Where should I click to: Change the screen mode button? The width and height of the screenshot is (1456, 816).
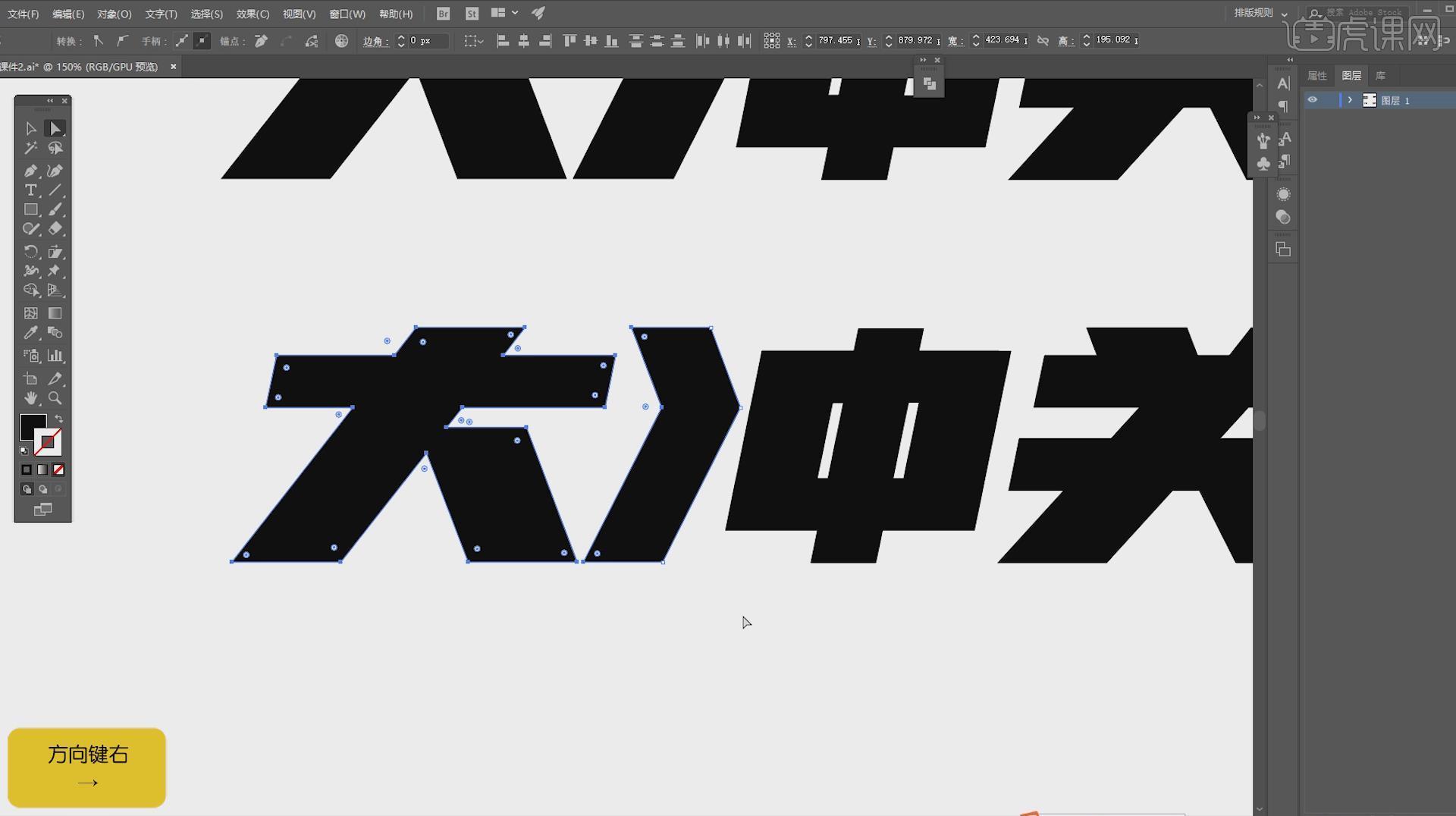tap(42, 510)
